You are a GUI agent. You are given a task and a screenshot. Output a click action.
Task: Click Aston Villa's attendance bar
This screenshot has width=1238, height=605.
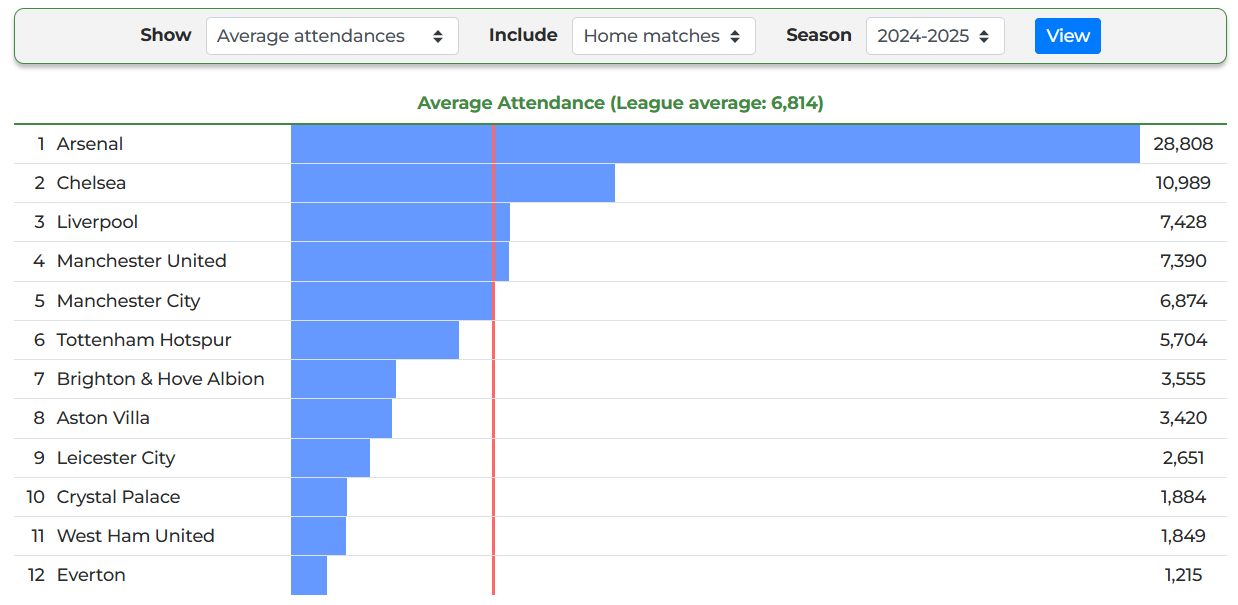point(341,418)
